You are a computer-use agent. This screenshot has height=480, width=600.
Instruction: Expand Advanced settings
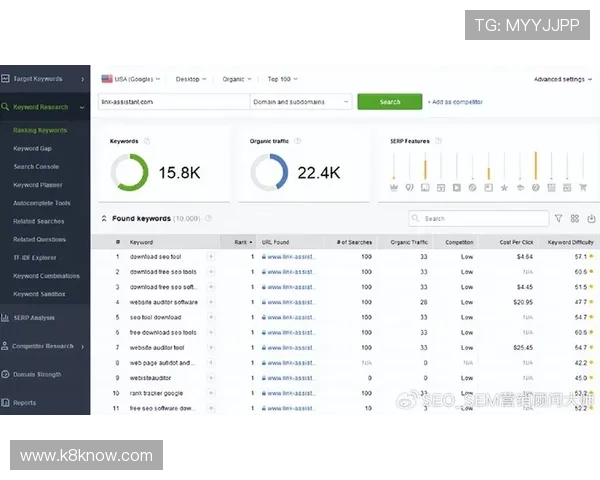562,79
